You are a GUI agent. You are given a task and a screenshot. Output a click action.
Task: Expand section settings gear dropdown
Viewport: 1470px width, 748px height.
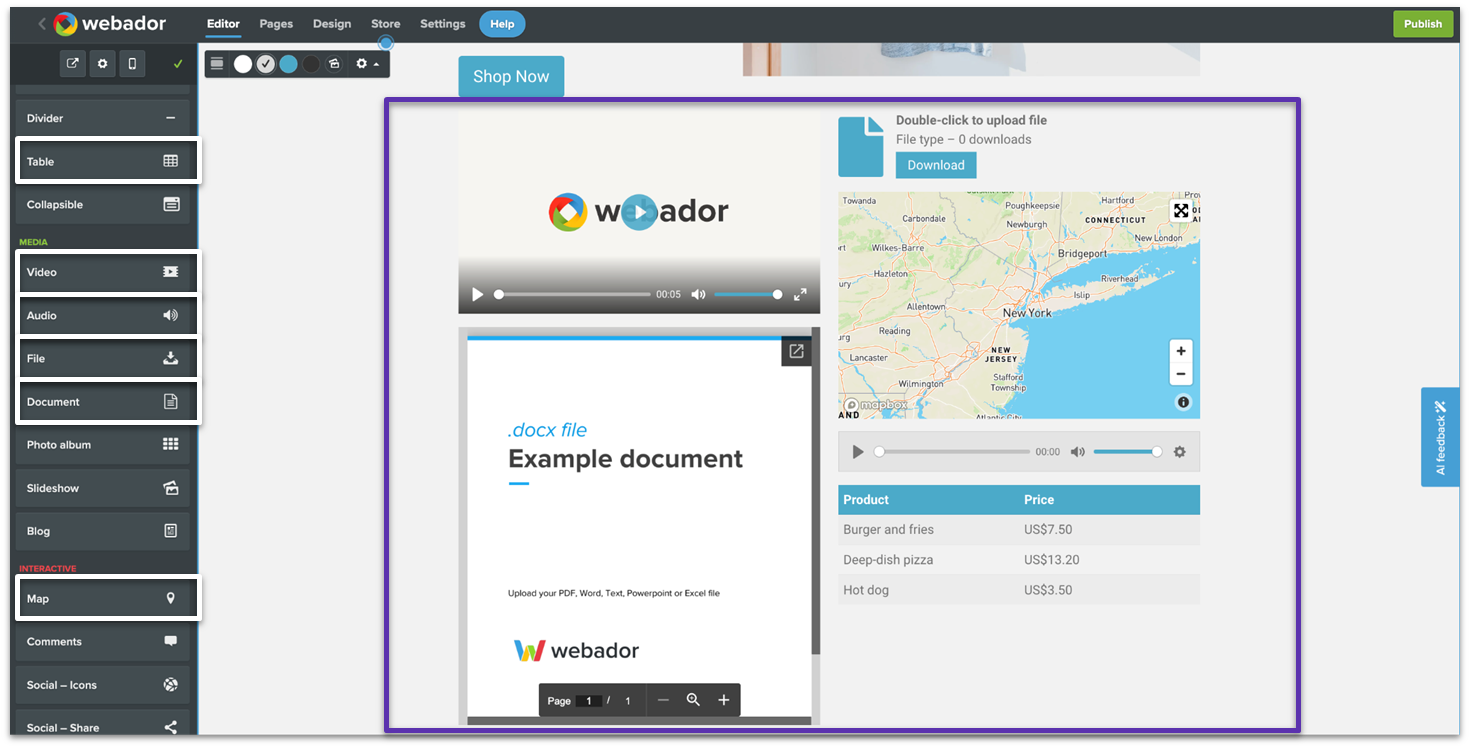[367, 64]
